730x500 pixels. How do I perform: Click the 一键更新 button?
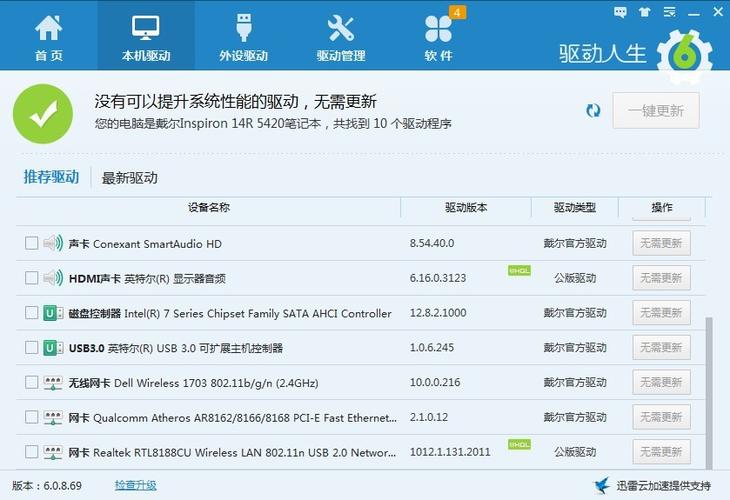656,111
